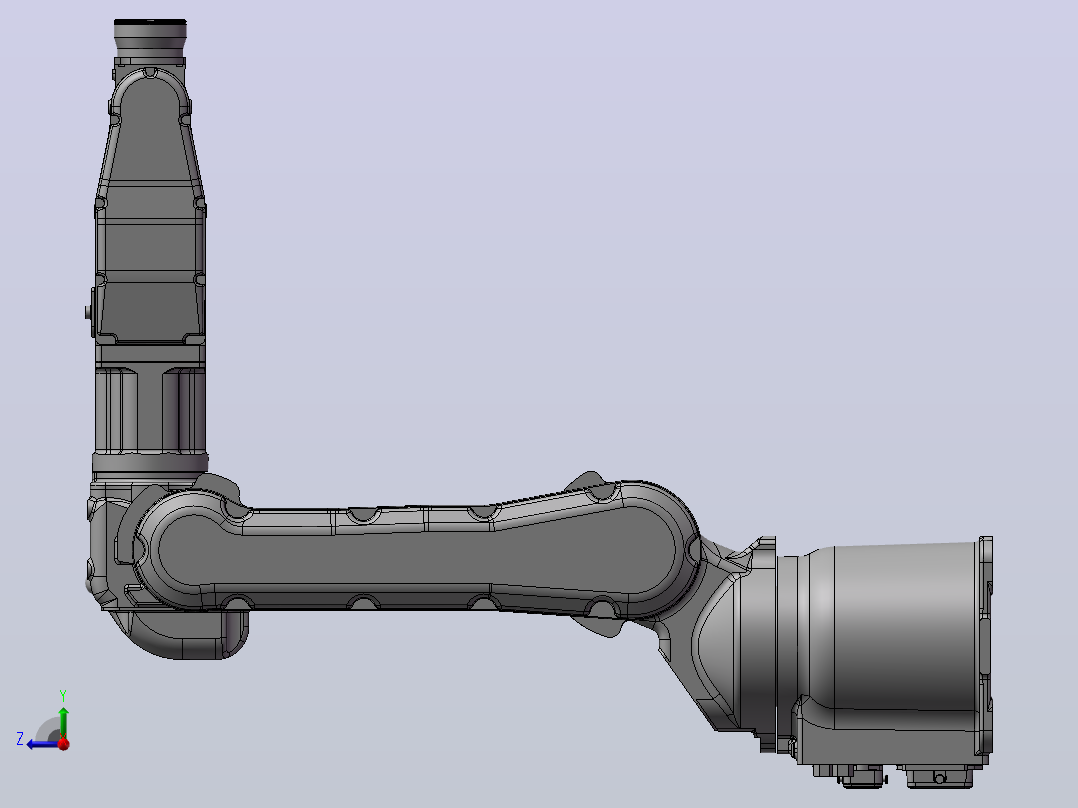Select the long horizontal lower arm link
The height and width of the screenshot is (808, 1078).
(416, 550)
